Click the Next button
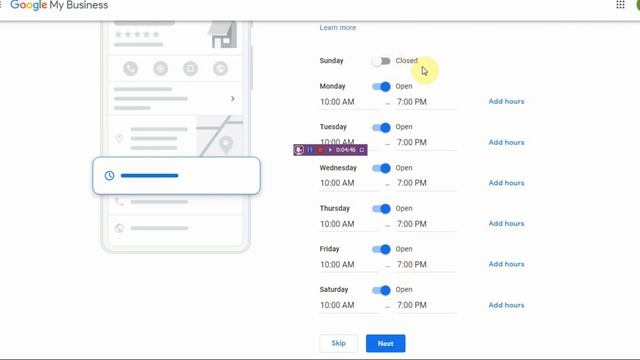This screenshot has width=640, height=360. tap(386, 343)
